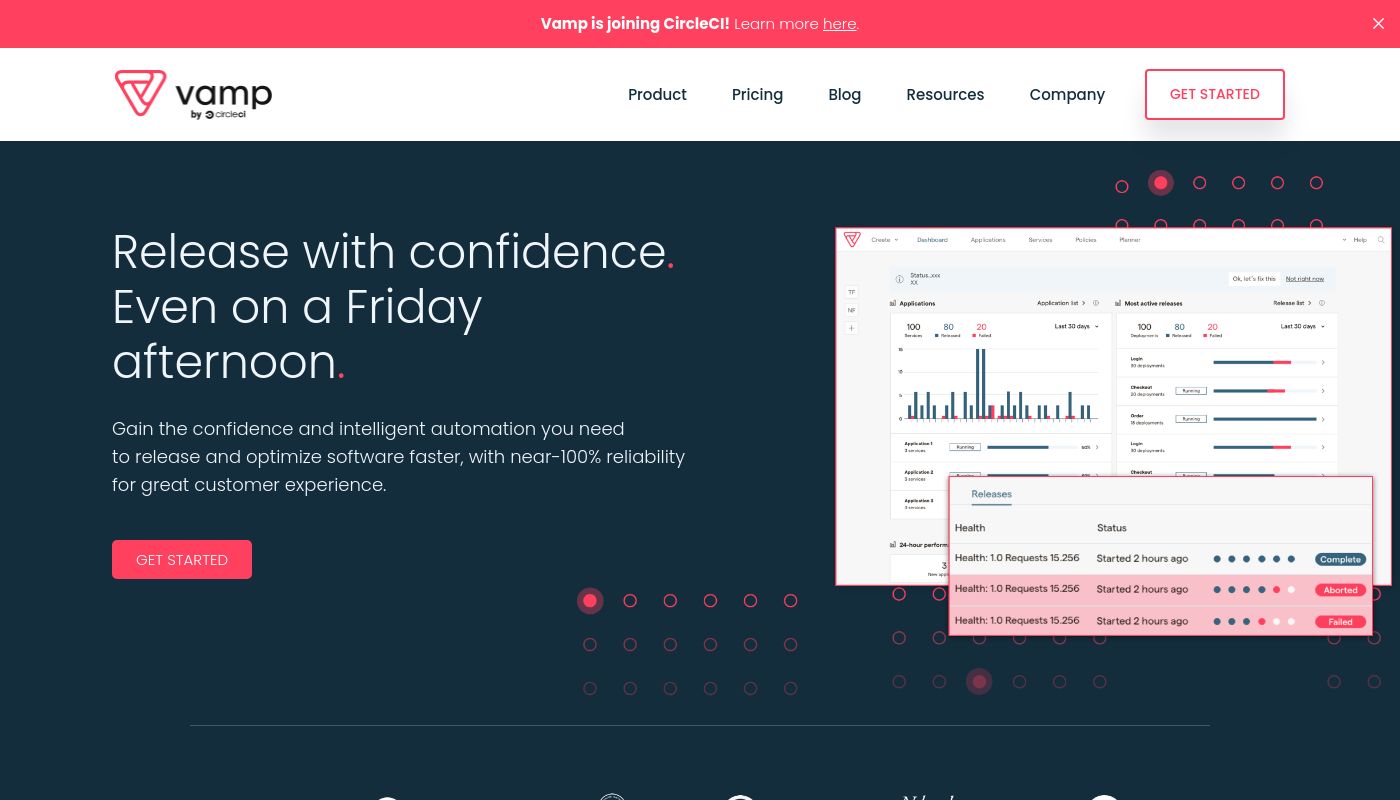Click the bar chart in the Applications panel
Image resolution: width=1400 pixels, height=800 pixels.
(1000, 385)
